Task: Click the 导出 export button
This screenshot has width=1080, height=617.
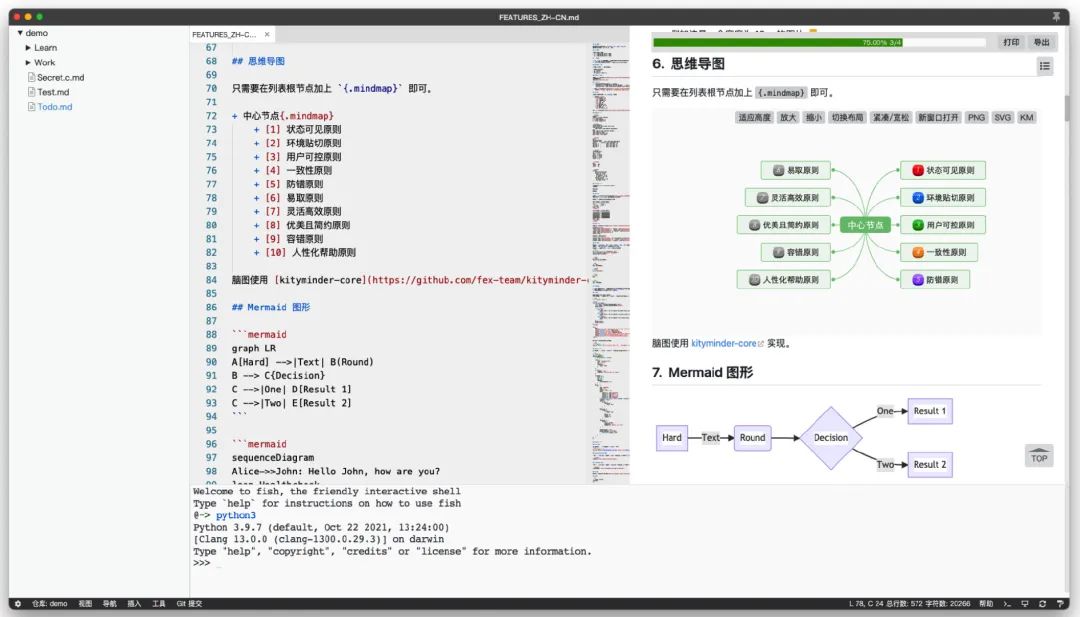Action: click(1042, 43)
